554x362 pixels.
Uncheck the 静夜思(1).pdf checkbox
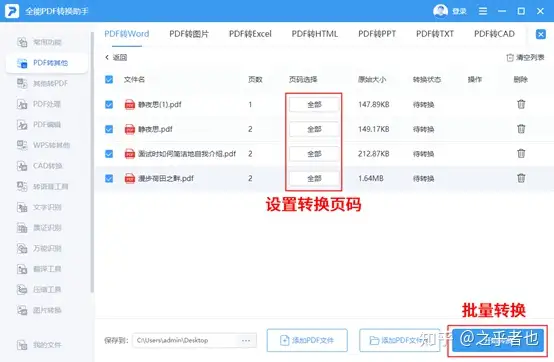pos(109,105)
